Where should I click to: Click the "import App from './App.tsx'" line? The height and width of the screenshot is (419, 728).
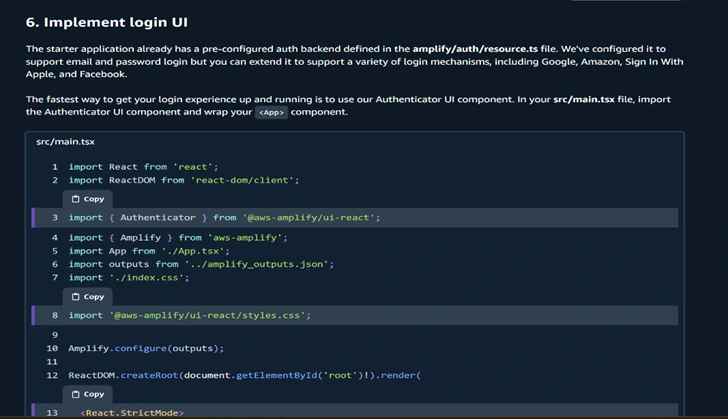tap(149, 251)
